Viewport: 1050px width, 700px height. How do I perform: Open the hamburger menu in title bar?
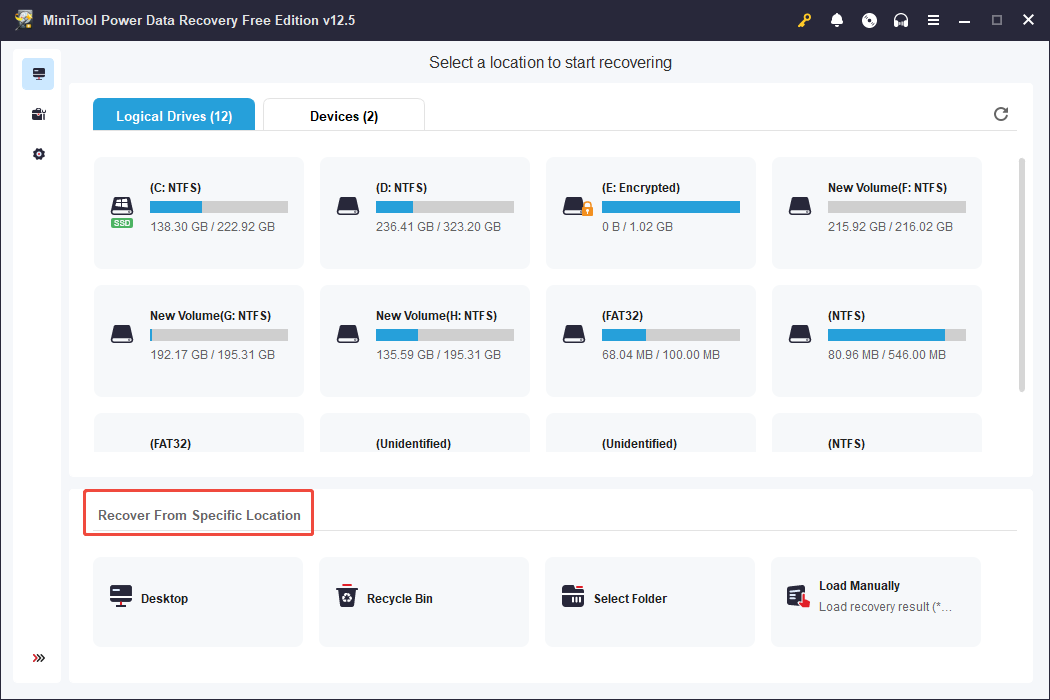coord(933,20)
